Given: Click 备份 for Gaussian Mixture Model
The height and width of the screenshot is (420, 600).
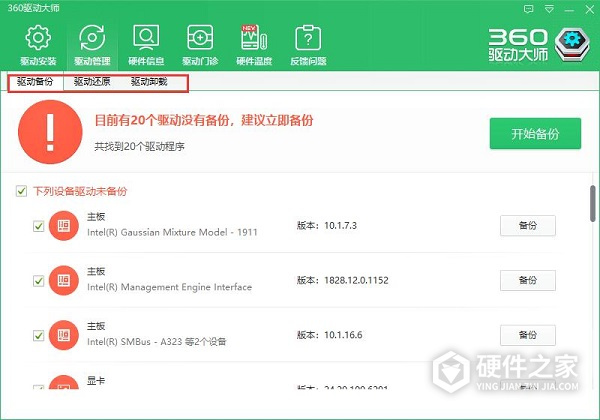Looking at the screenshot, I should click(528, 225).
